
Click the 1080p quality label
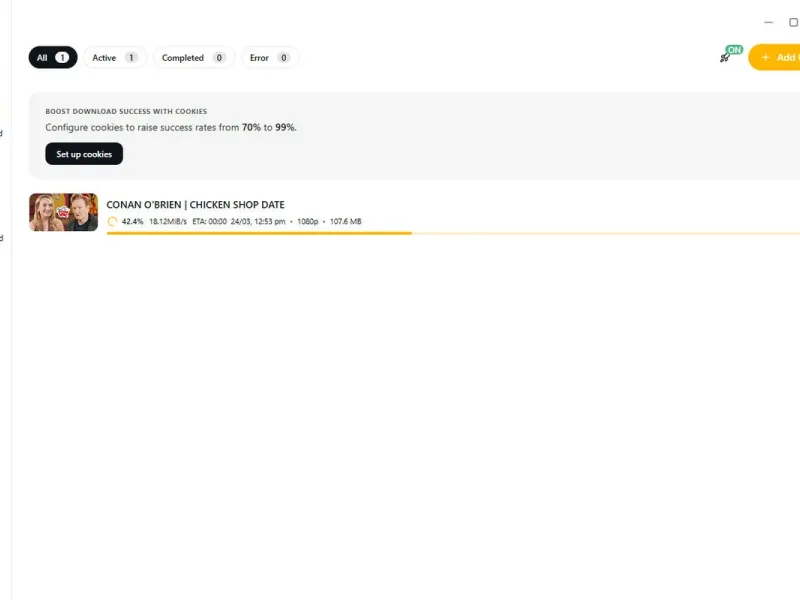(x=308, y=221)
